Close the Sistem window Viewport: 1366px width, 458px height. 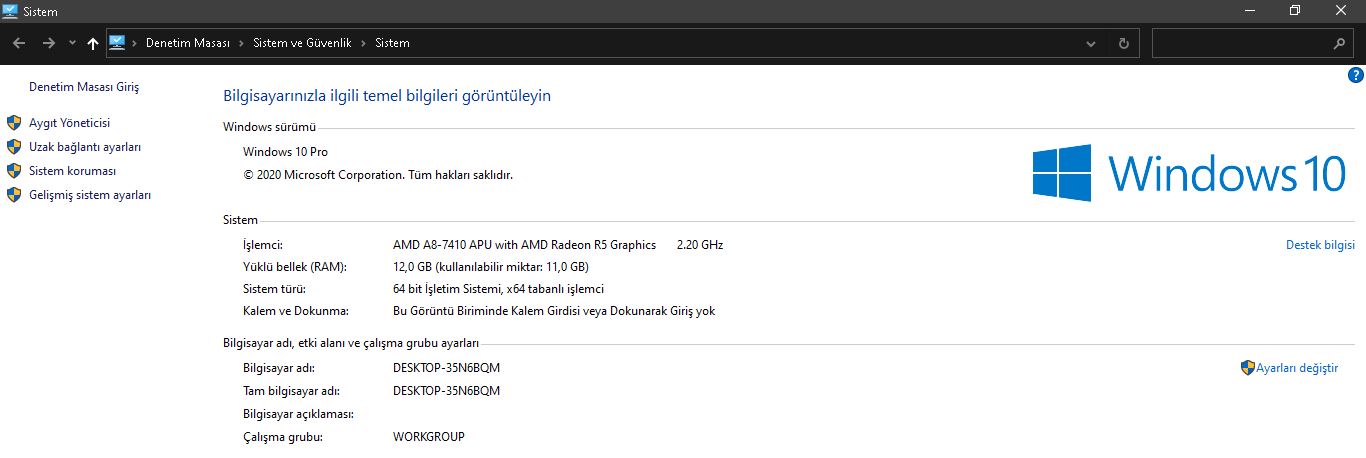[1341, 11]
